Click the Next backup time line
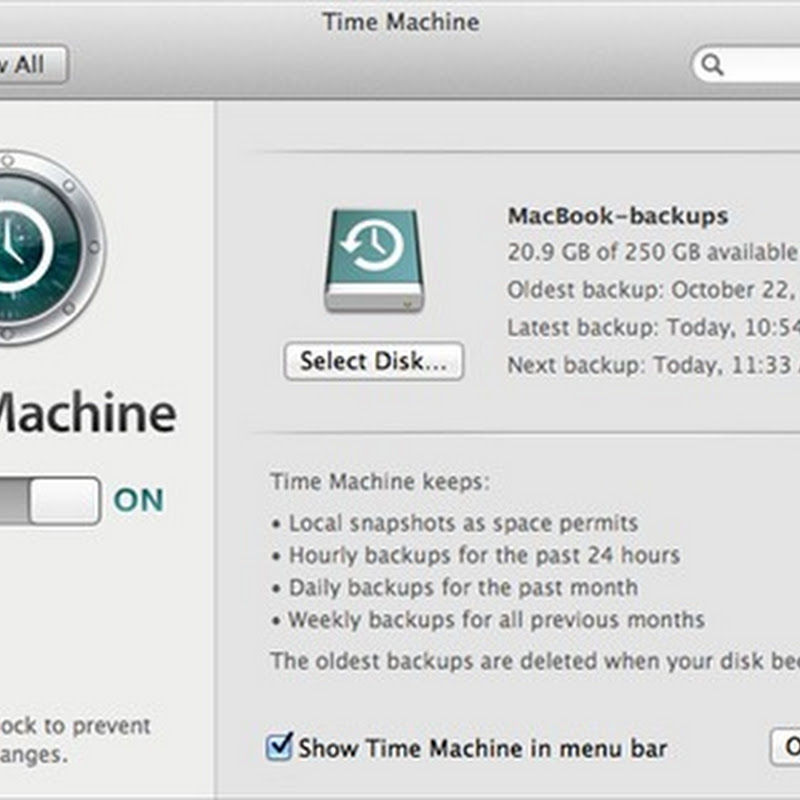The image size is (800, 800). coord(653,365)
